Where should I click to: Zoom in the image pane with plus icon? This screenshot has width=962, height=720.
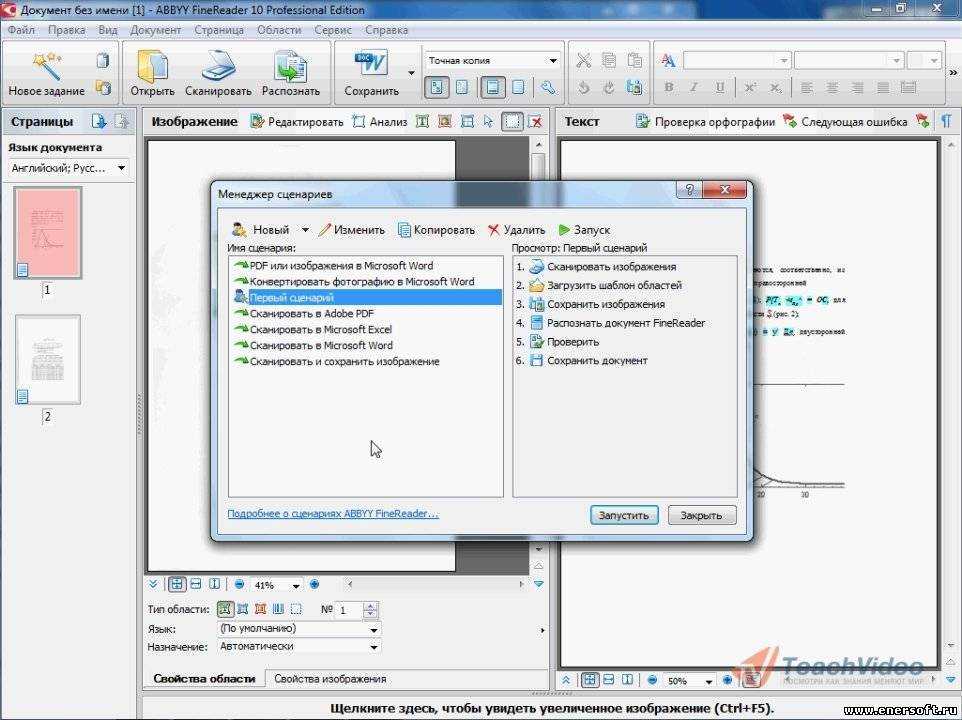point(315,584)
